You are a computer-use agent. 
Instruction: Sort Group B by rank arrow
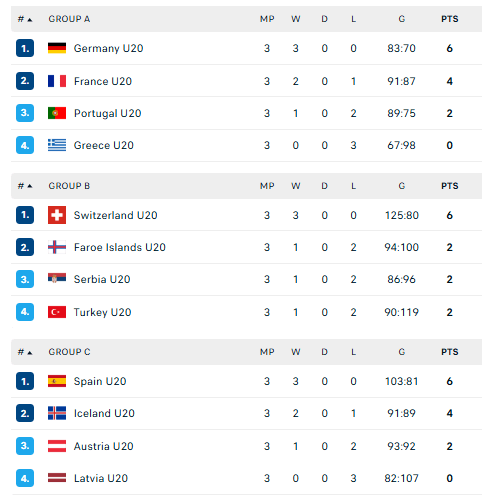tap(30, 186)
